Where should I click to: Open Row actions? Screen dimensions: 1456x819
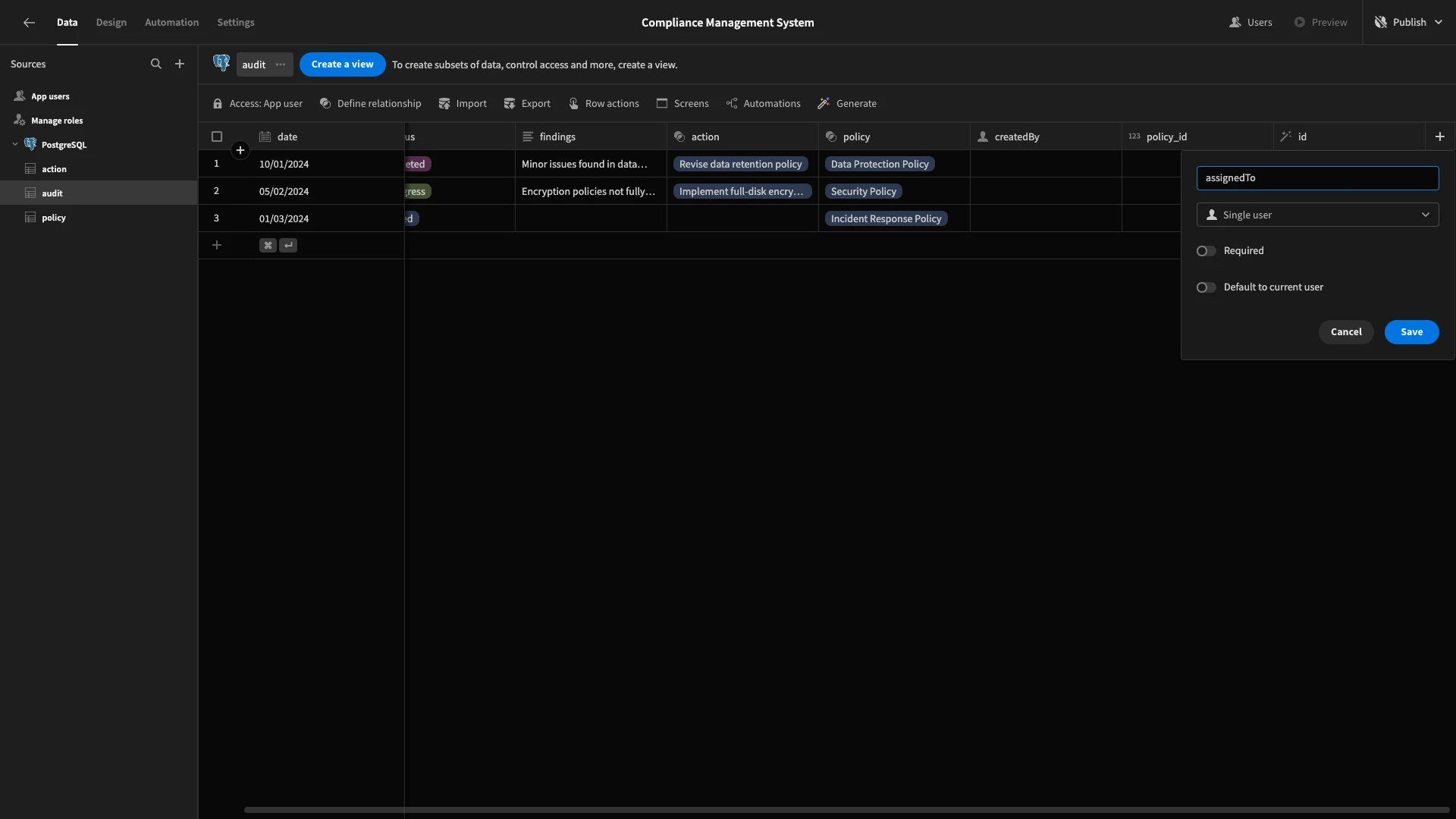coord(604,104)
